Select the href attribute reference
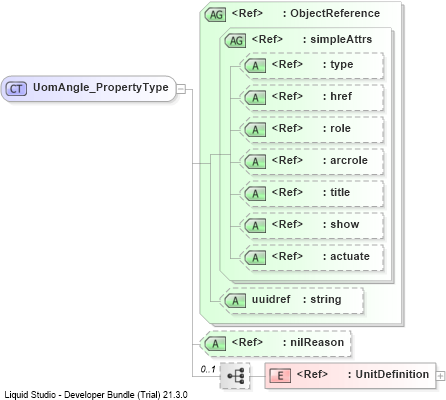Image resolution: width=446 pixels, height=400 pixels. pyautogui.click(x=312, y=98)
